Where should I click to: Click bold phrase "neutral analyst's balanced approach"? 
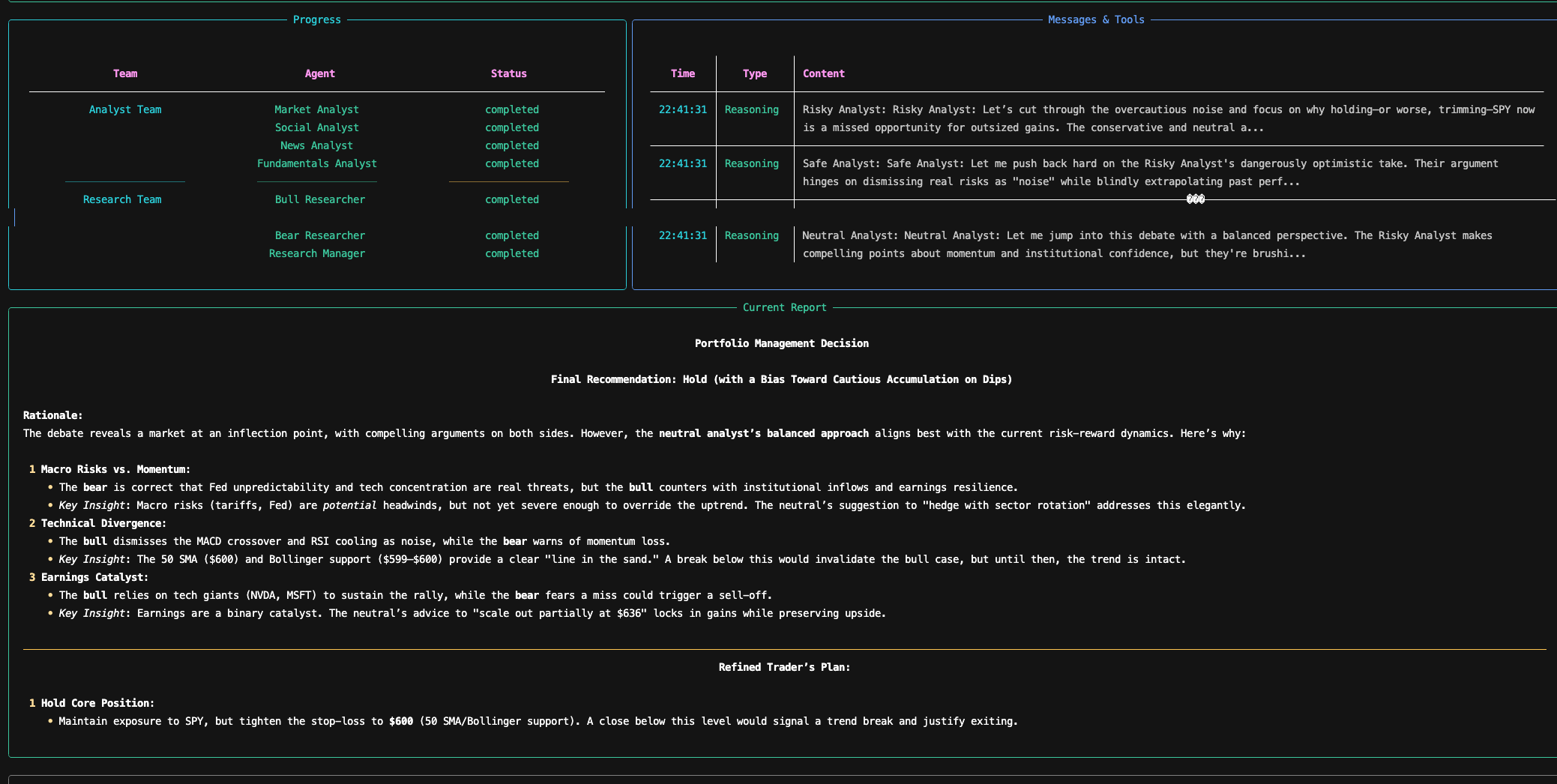(764, 433)
